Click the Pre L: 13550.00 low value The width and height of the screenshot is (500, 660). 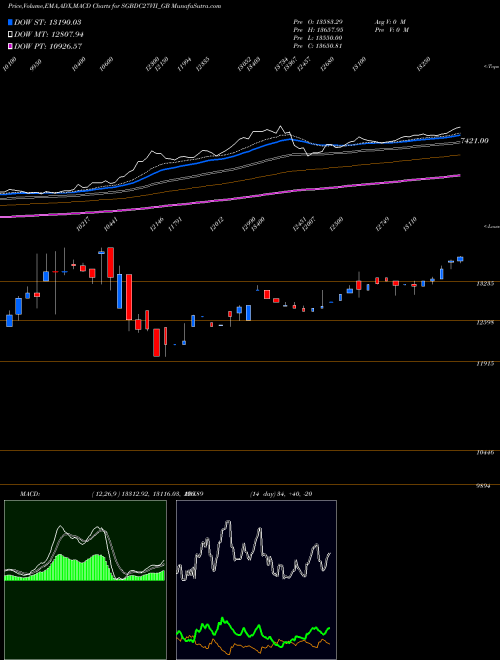(x=319, y=37)
